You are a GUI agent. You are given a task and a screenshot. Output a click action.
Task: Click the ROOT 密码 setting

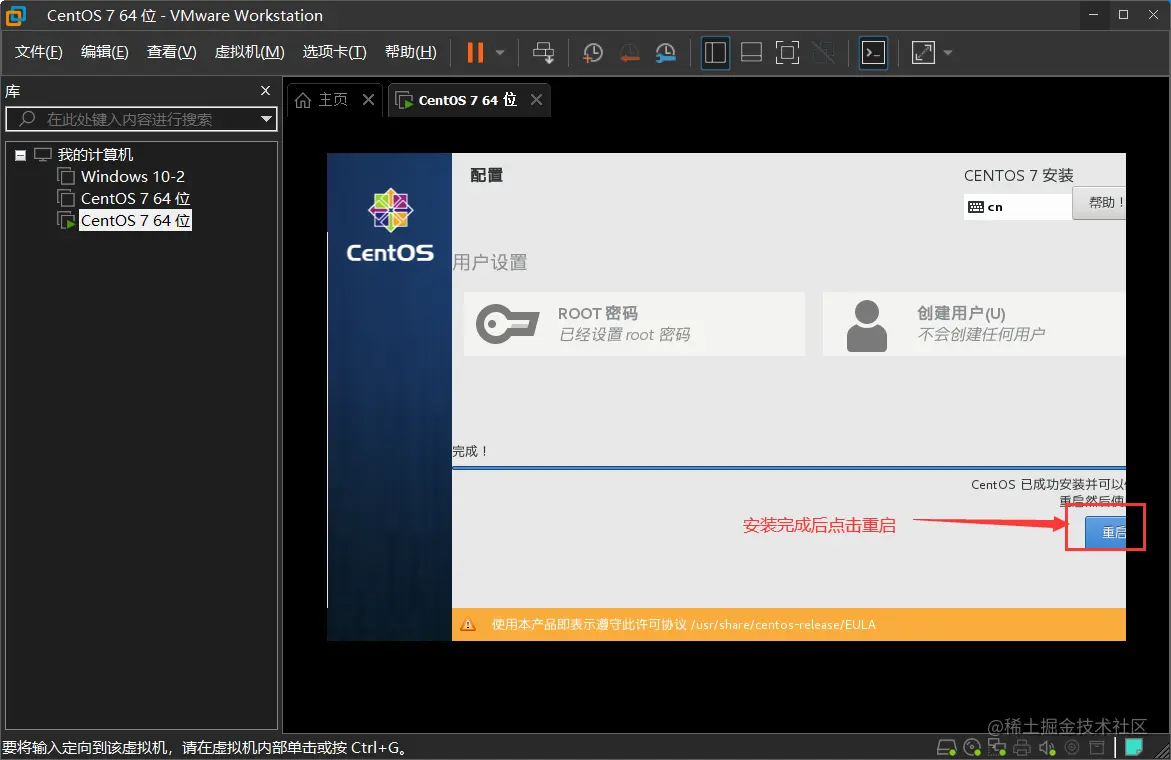click(634, 323)
